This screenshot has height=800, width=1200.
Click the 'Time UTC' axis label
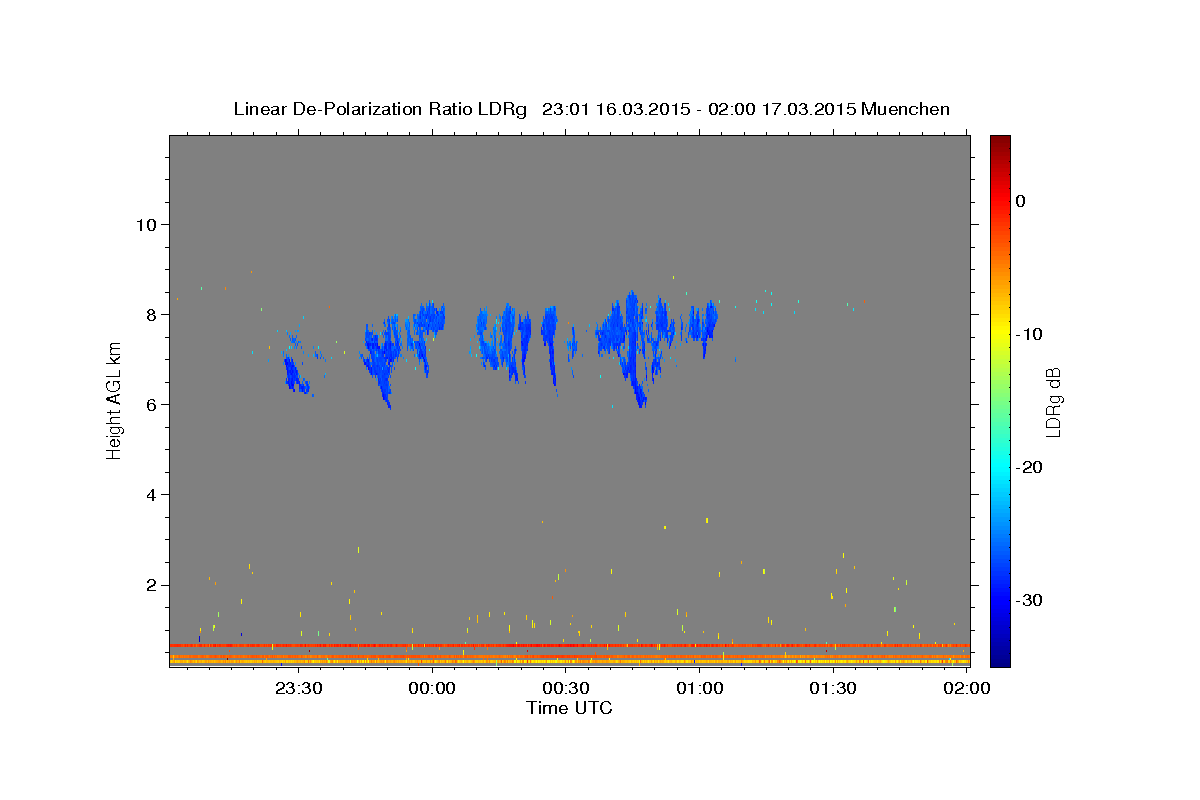(569, 708)
